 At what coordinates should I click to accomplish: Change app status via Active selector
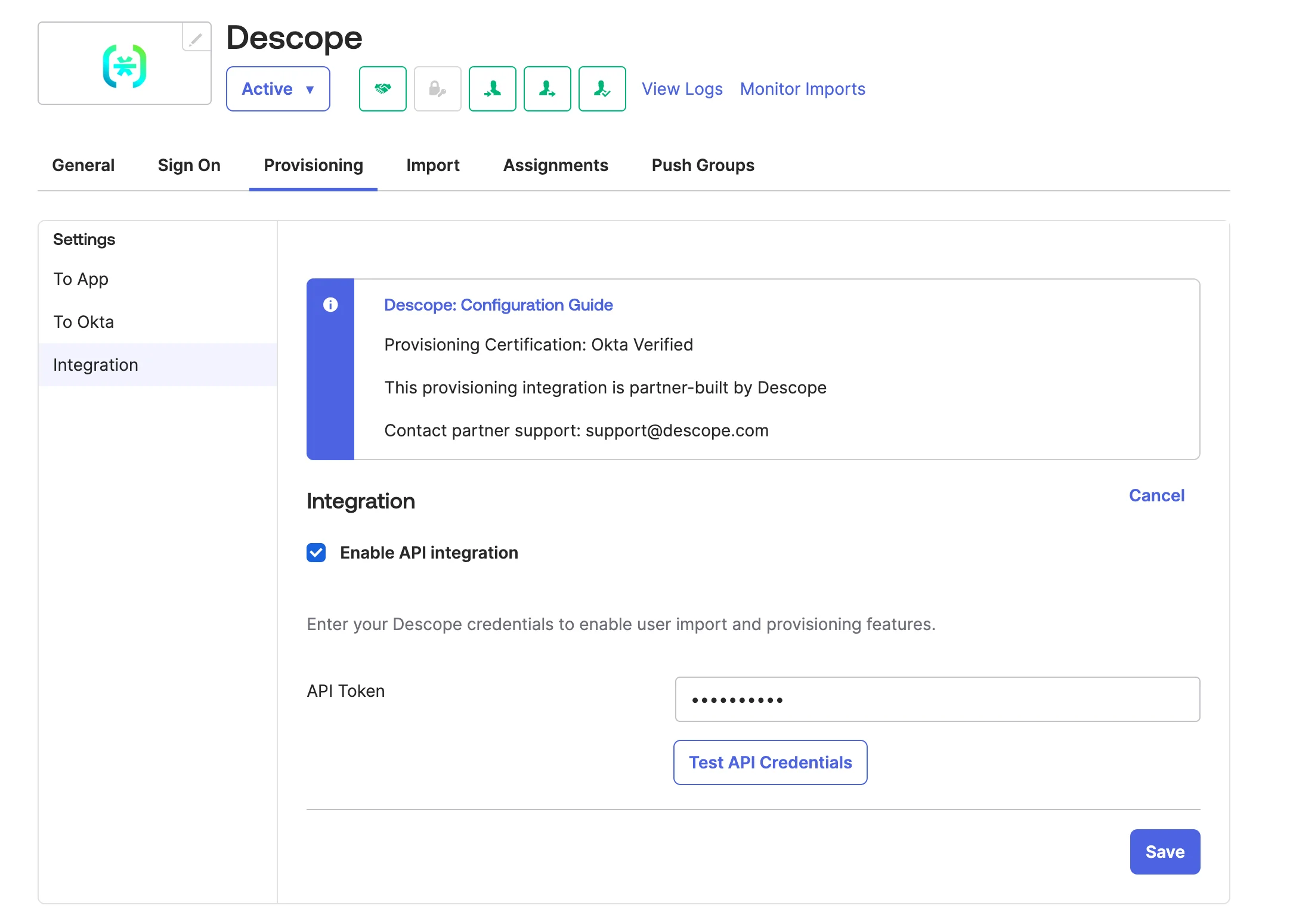[277, 88]
